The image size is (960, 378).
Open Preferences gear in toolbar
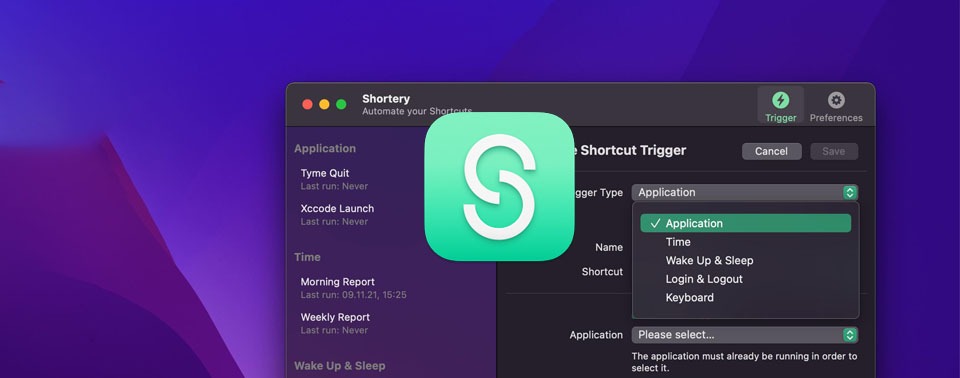click(836, 107)
